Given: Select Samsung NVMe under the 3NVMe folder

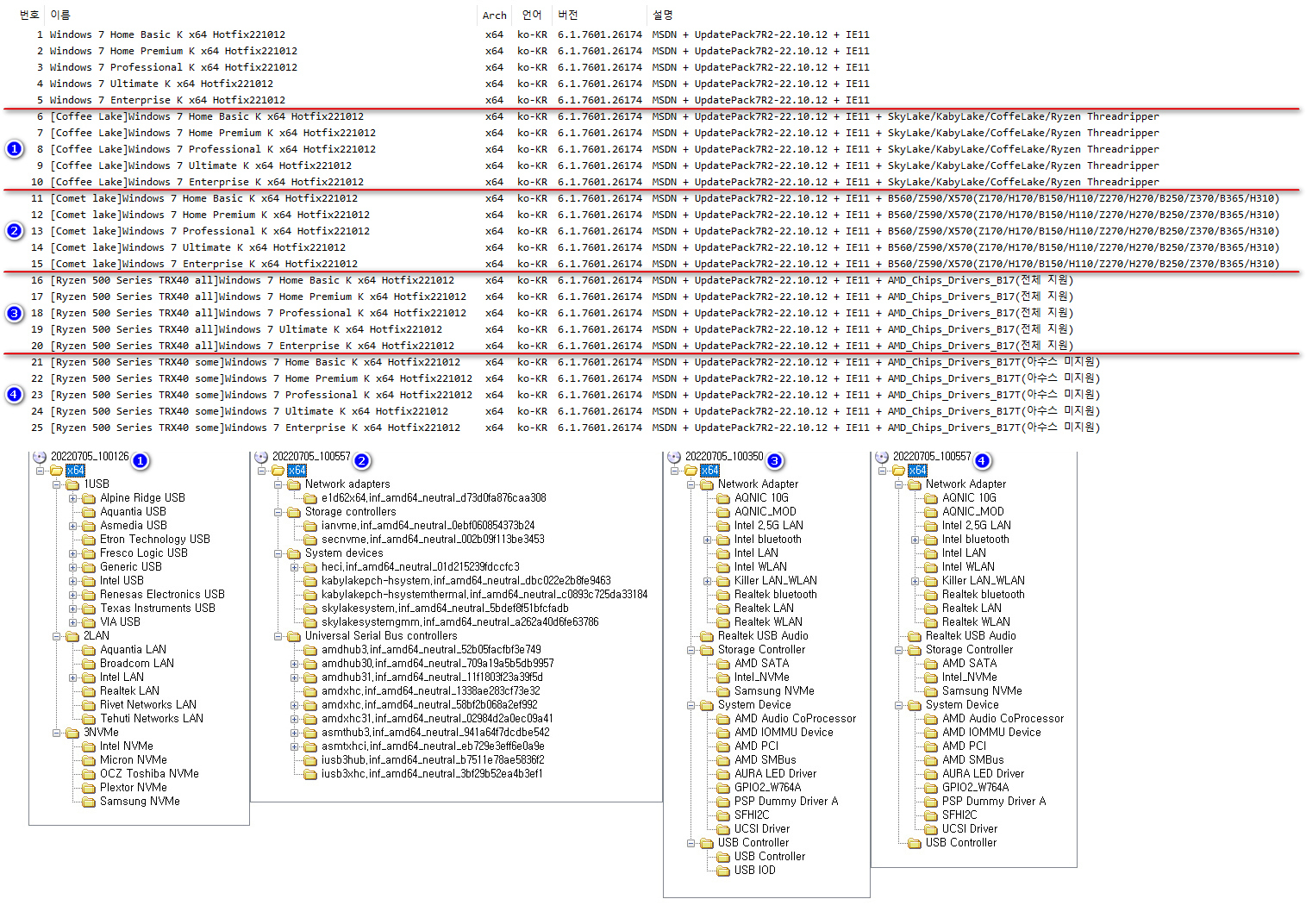Looking at the screenshot, I should click(140, 802).
